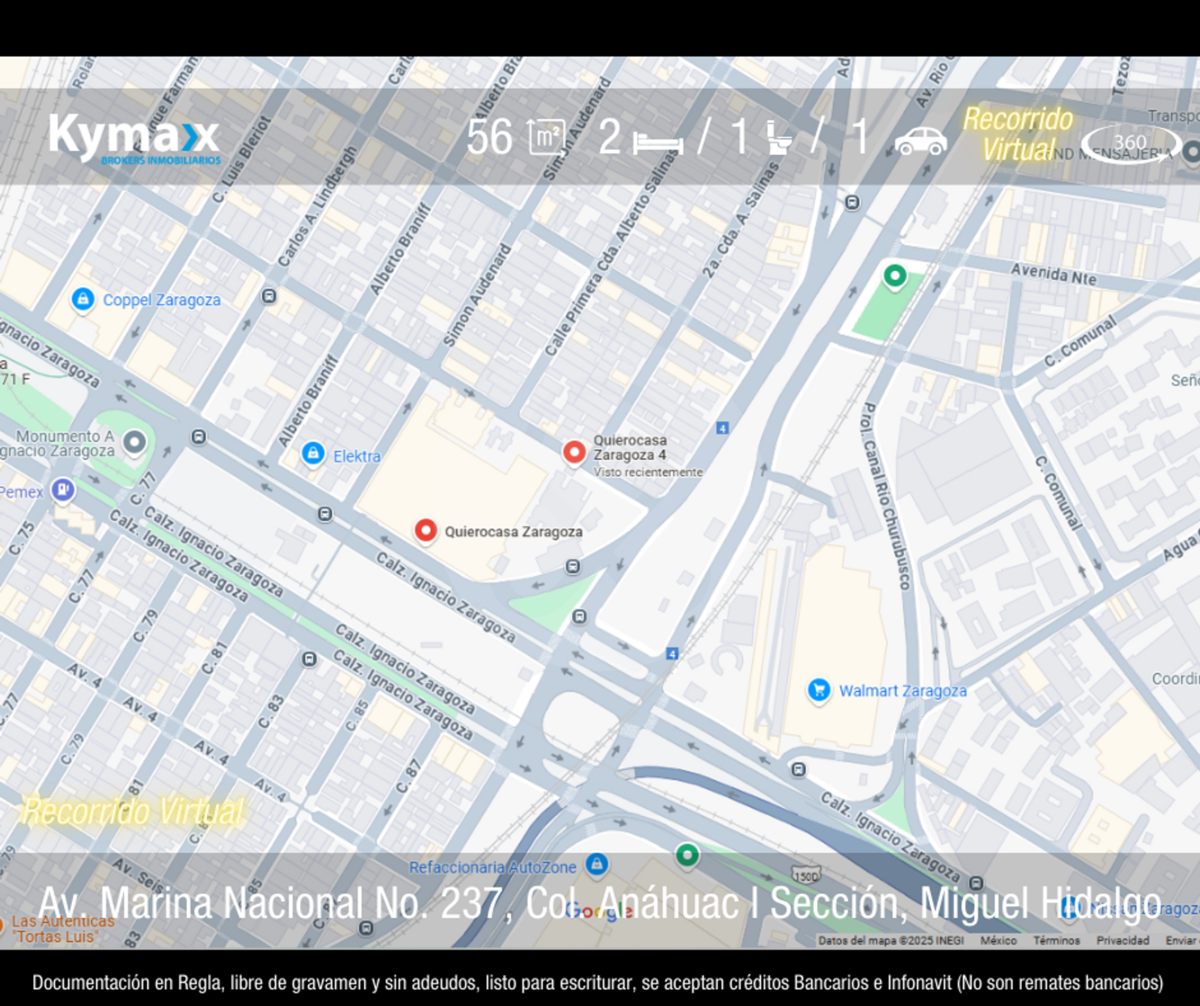
Task: Open the 360 virtual tour icon
Action: point(1130,144)
